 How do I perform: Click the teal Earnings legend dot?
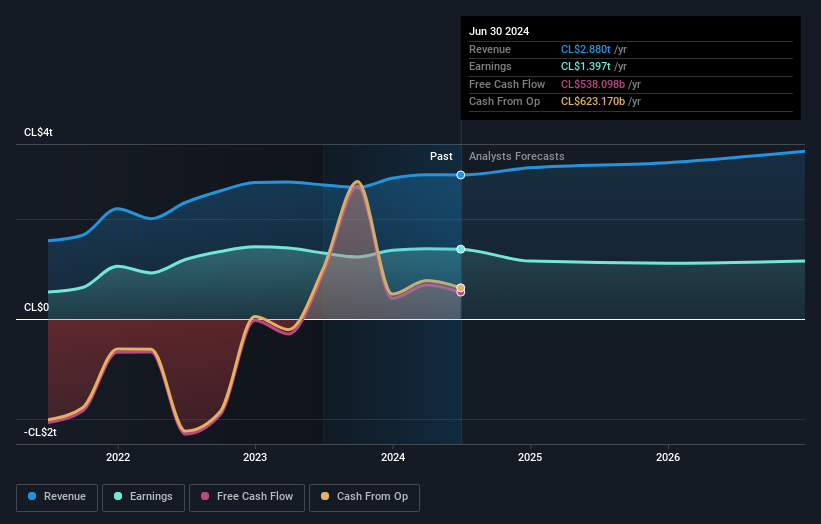coord(118,496)
